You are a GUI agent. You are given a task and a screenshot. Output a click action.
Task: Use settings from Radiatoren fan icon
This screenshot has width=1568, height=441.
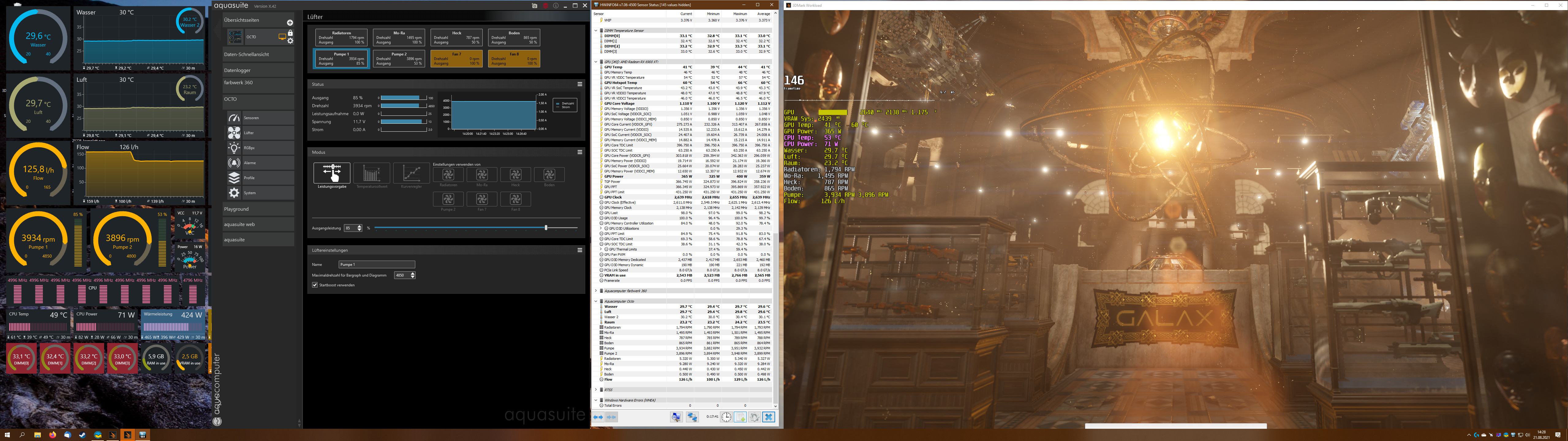click(x=448, y=175)
